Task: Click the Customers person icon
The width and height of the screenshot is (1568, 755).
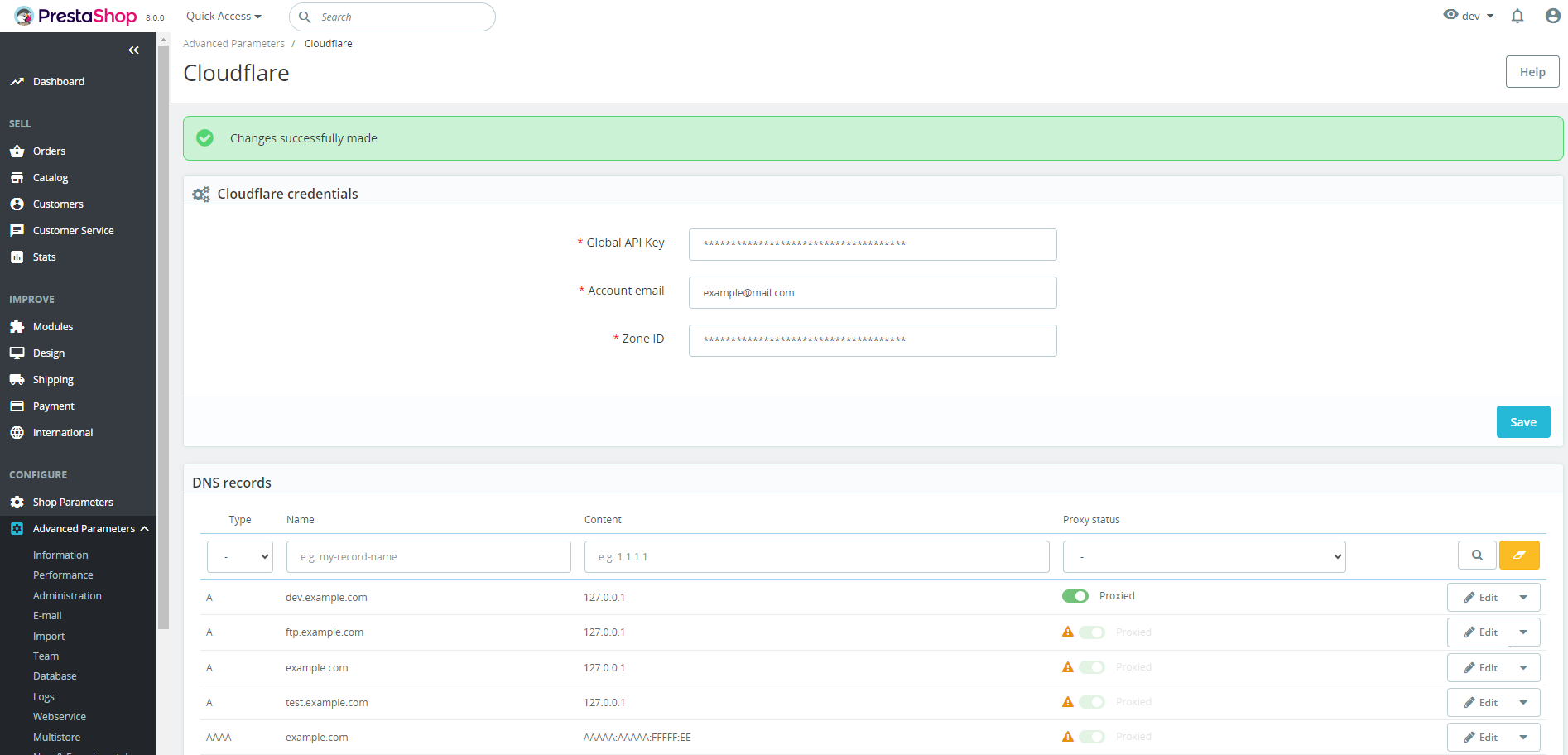Action: click(x=17, y=204)
